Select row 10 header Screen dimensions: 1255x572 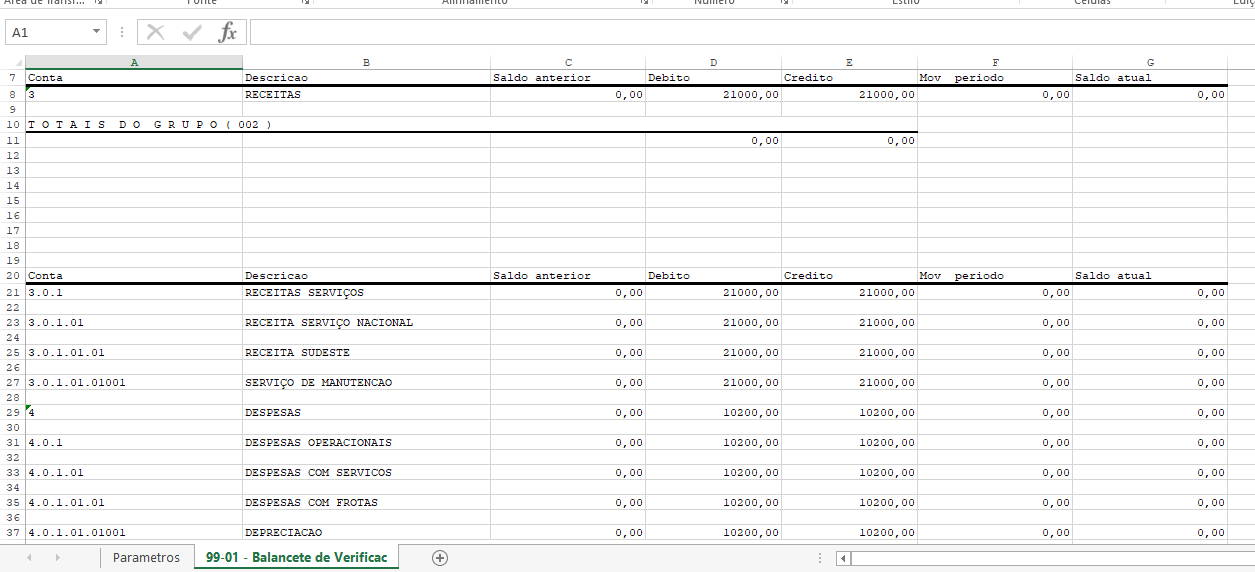pyautogui.click(x=13, y=125)
